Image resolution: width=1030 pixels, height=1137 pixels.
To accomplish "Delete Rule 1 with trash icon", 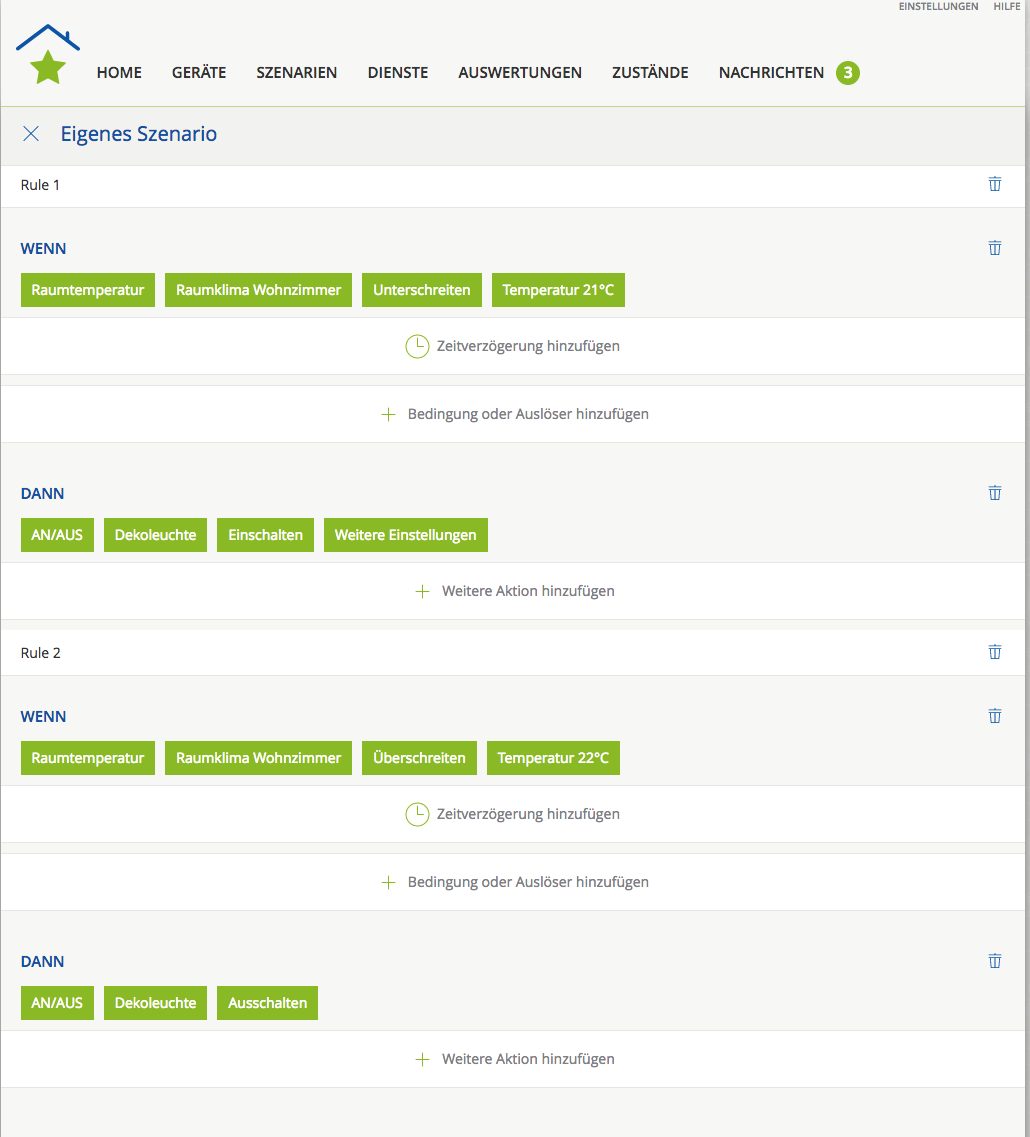I will click(994, 184).
